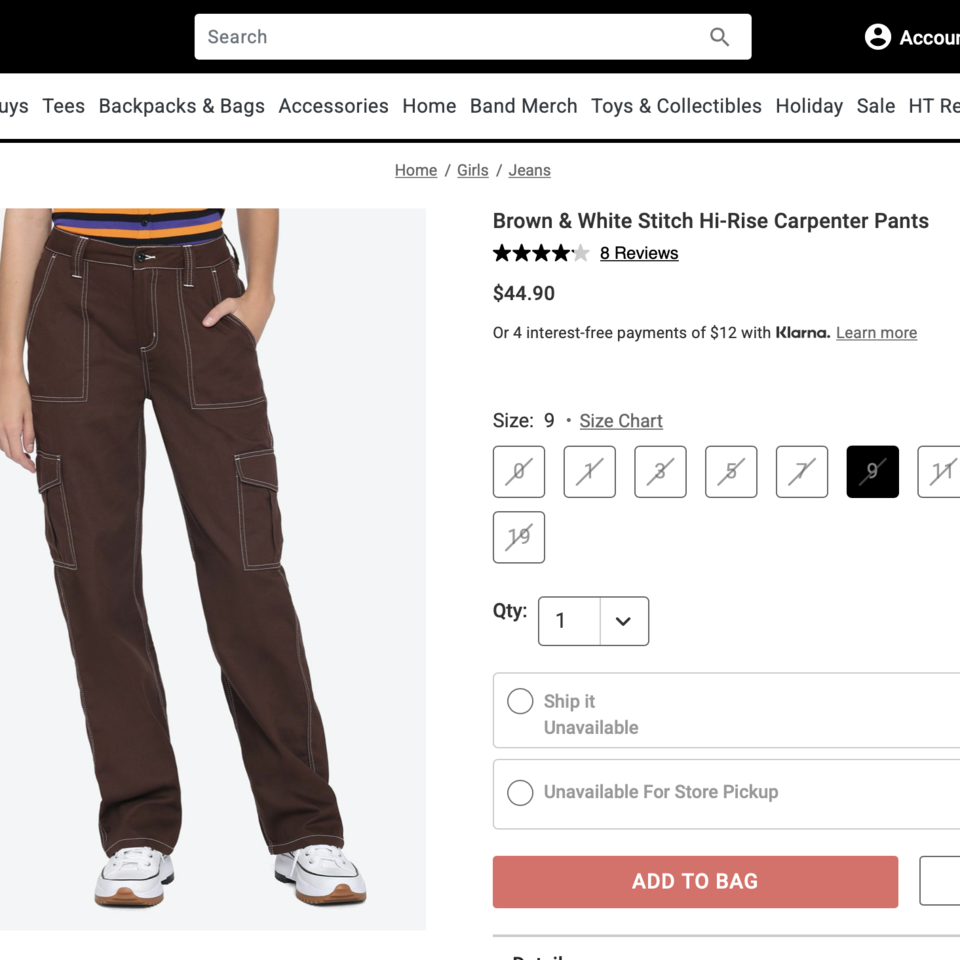Click into the Search input field

click(x=450, y=37)
